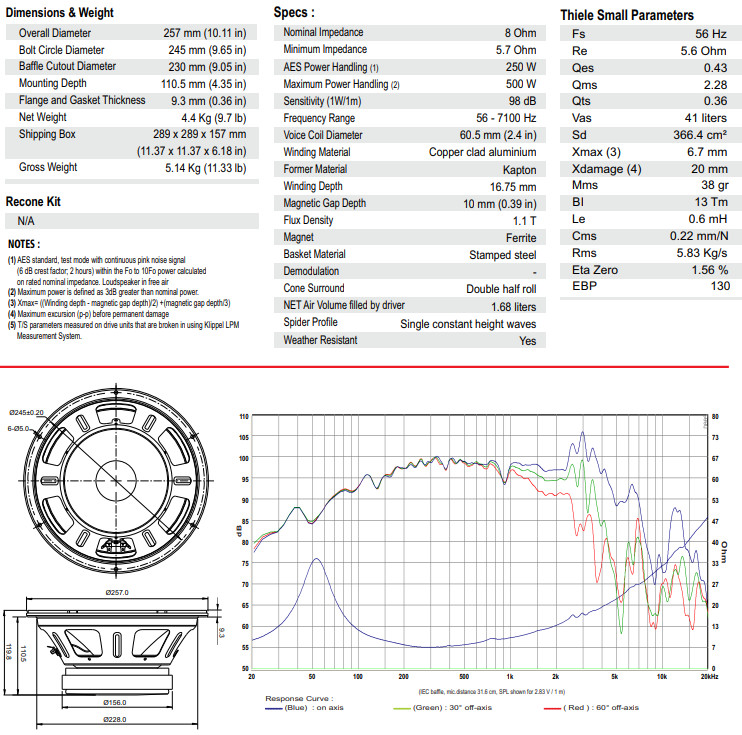
Task: Click the "Ø245±0.20" dimension label
Action: click(x=26, y=413)
